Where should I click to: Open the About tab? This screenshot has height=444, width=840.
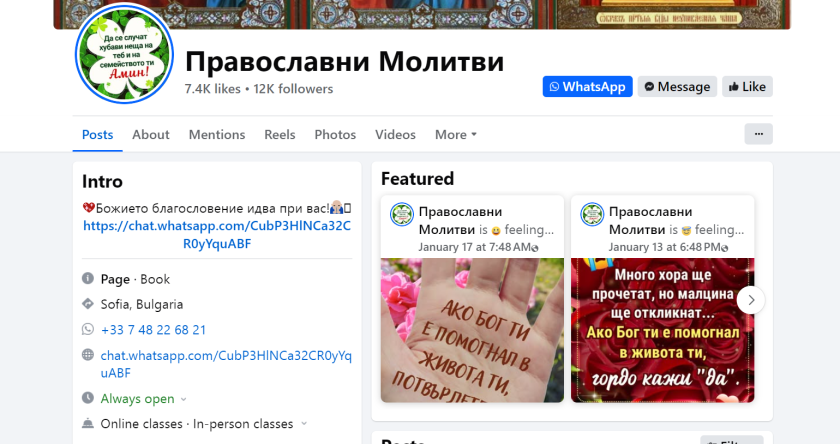pos(151,134)
